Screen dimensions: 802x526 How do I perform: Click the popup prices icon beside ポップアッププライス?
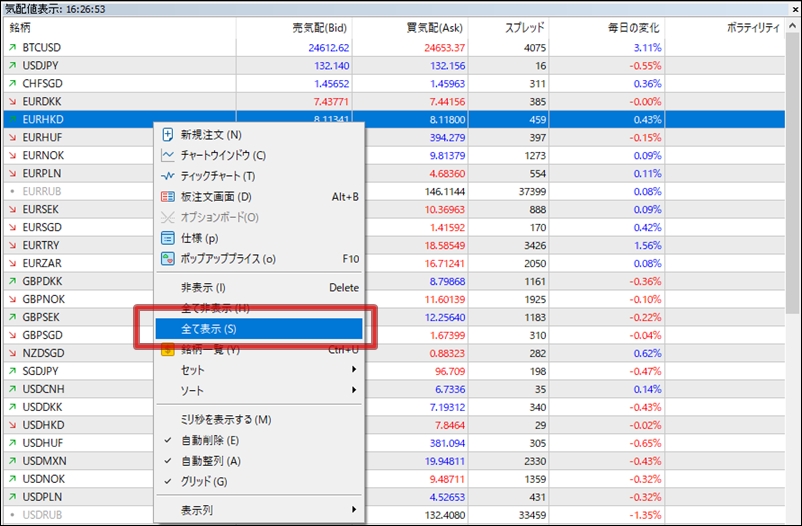[x=167, y=259]
